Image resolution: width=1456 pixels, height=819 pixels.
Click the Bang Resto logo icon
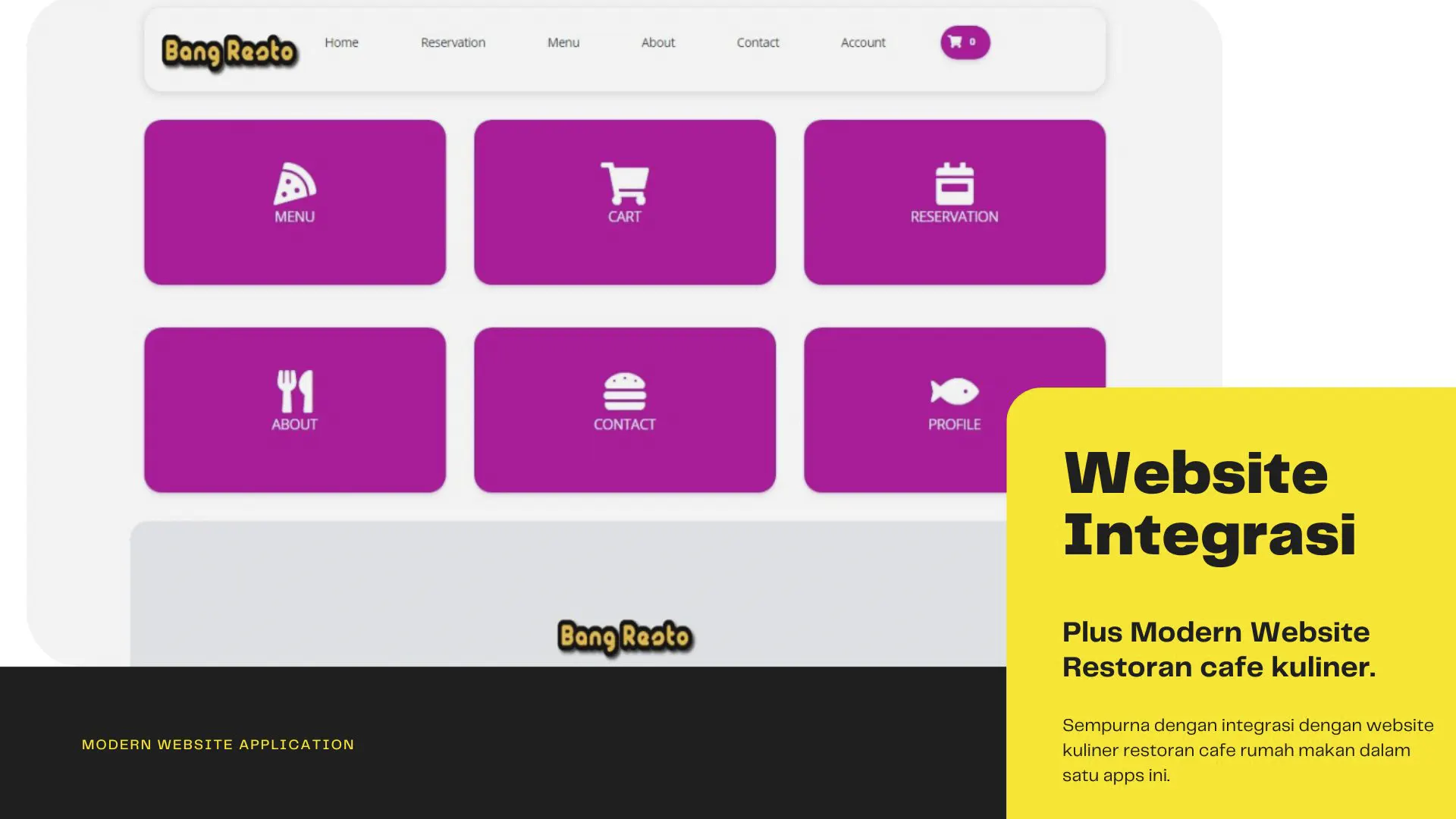pos(229,48)
